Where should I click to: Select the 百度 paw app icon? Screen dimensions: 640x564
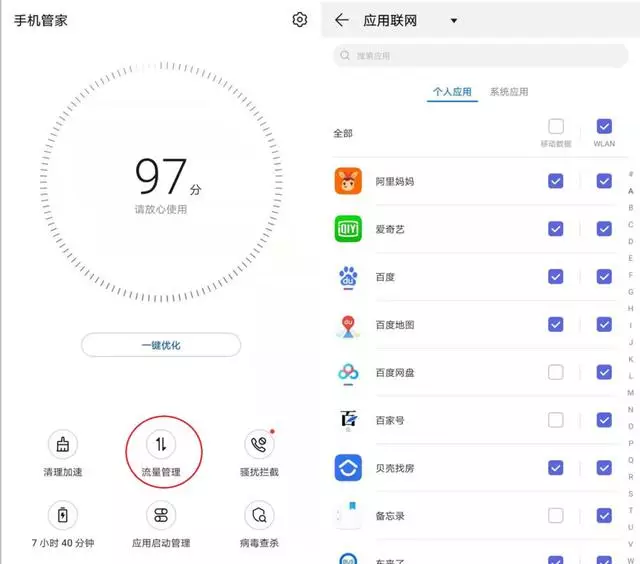348,277
